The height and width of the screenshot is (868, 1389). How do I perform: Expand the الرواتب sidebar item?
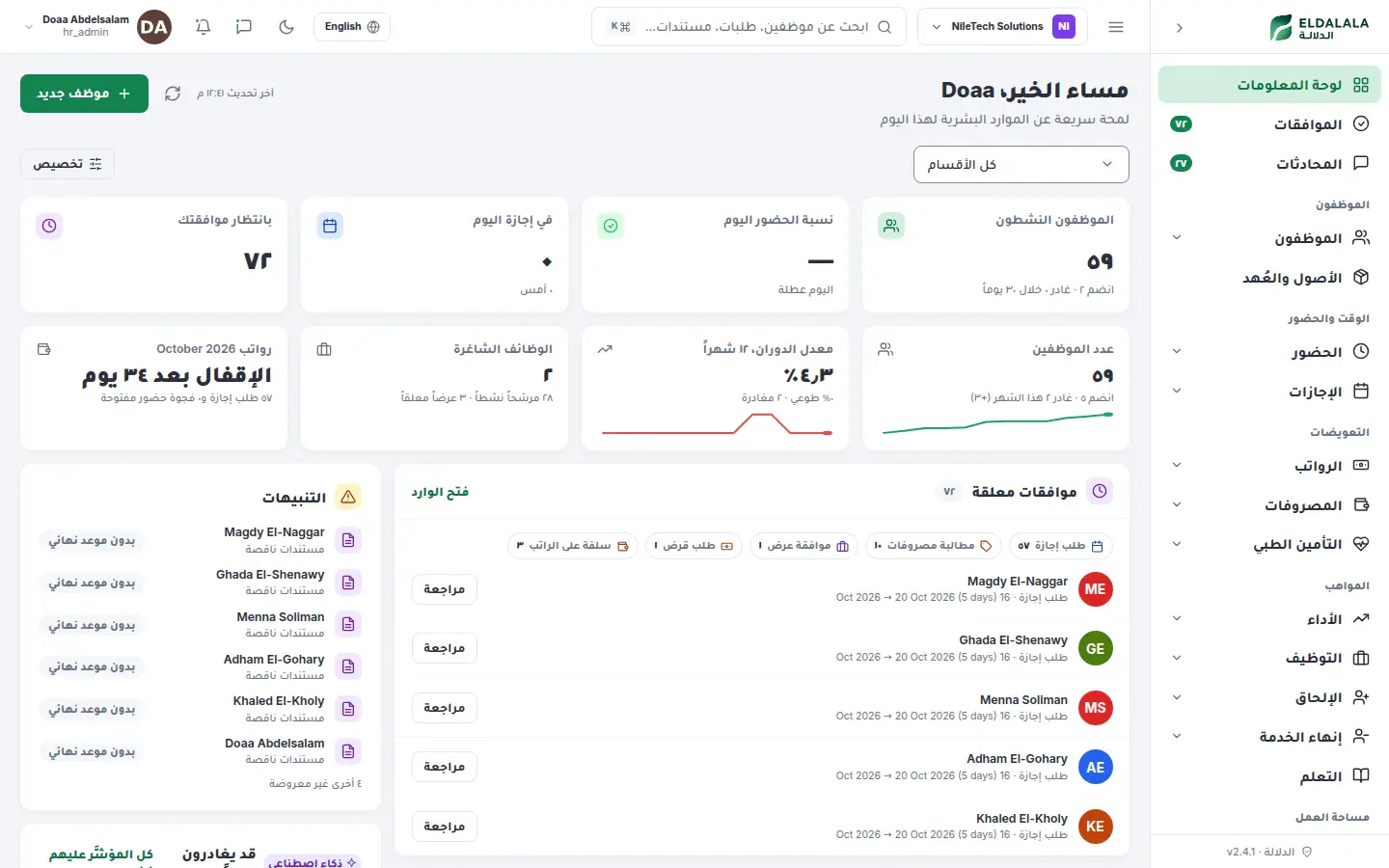click(1269, 466)
